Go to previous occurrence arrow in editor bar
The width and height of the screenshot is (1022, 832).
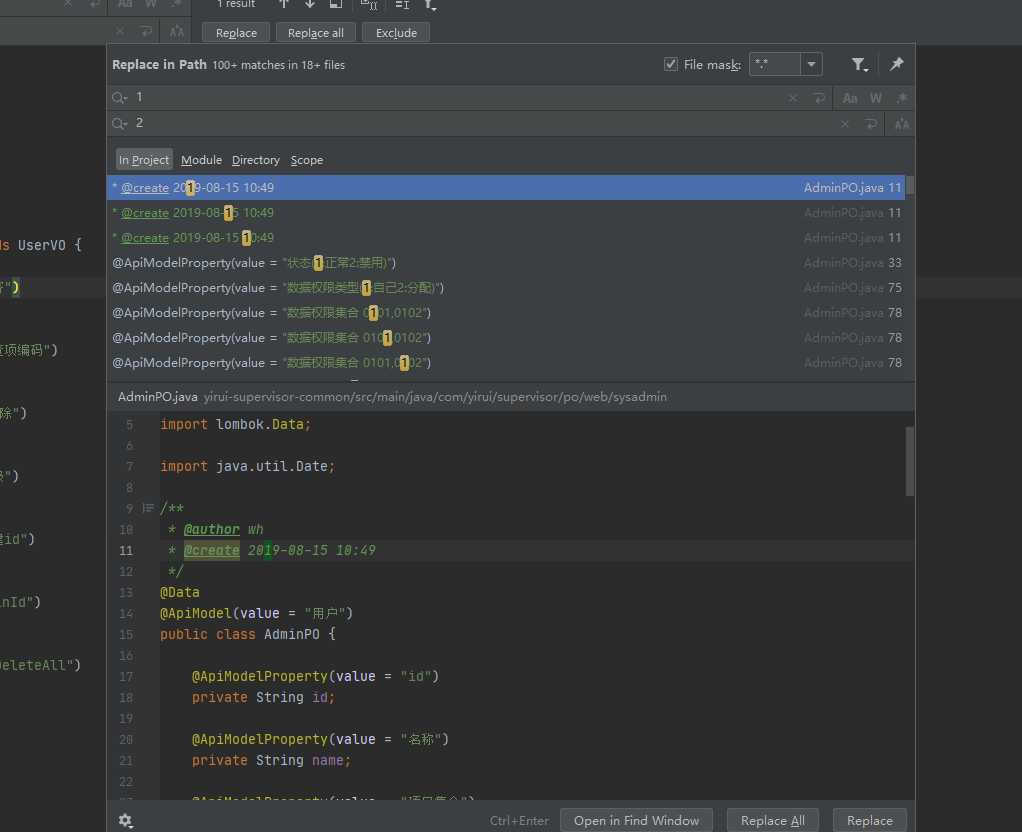pos(284,4)
